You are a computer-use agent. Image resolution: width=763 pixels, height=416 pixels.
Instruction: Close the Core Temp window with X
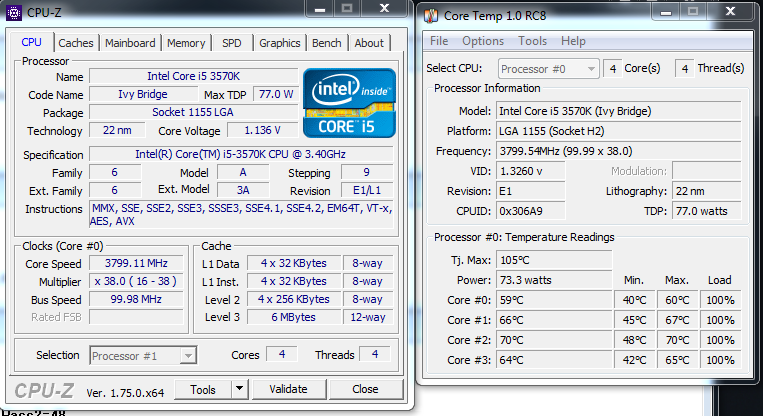pyautogui.click(x=730, y=11)
